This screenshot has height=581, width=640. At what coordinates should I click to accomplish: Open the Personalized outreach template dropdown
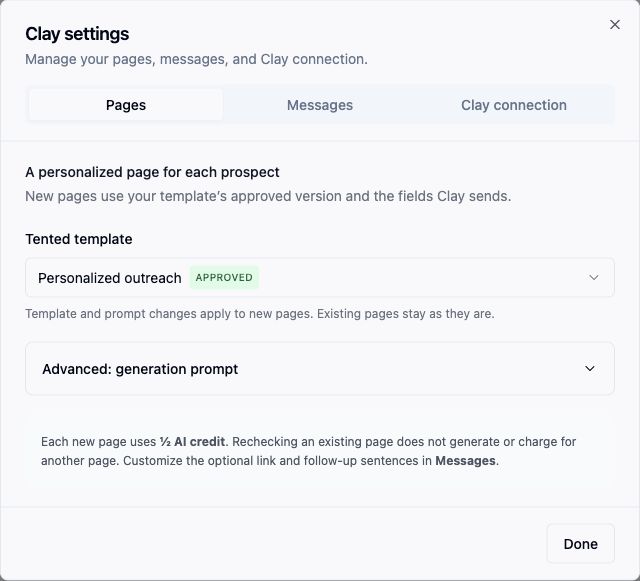(320, 278)
